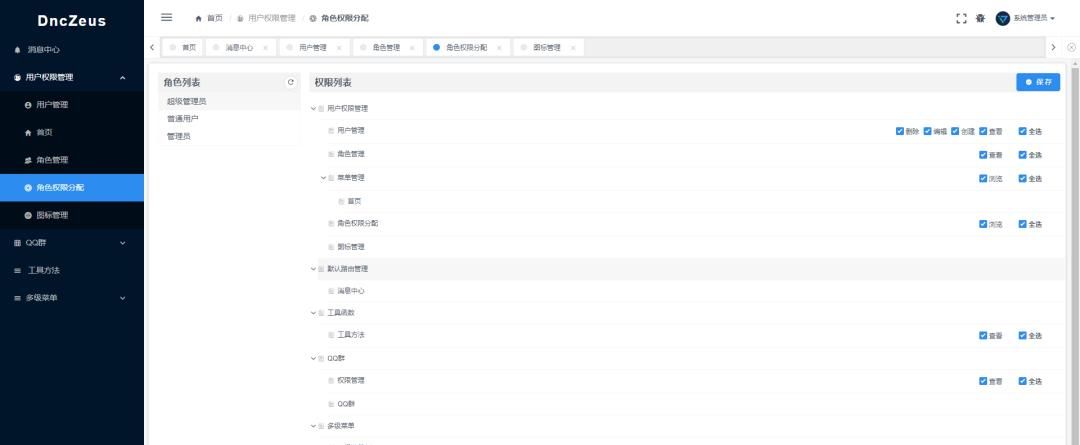The image size is (1080, 445).
Task: Click the user avatar in the header
Action: click(x=1003, y=19)
